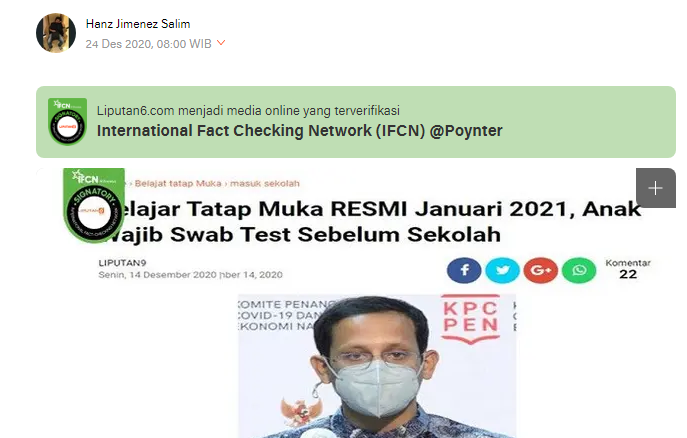This screenshot has height=438, width=687.
Task: Click the author avatar photo
Action: (x=56, y=33)
